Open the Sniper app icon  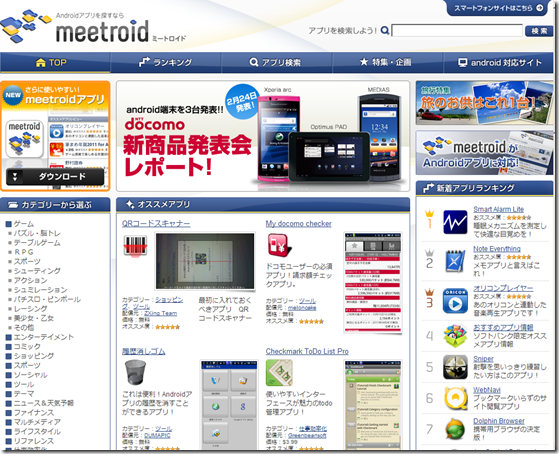tap(455, 367)
